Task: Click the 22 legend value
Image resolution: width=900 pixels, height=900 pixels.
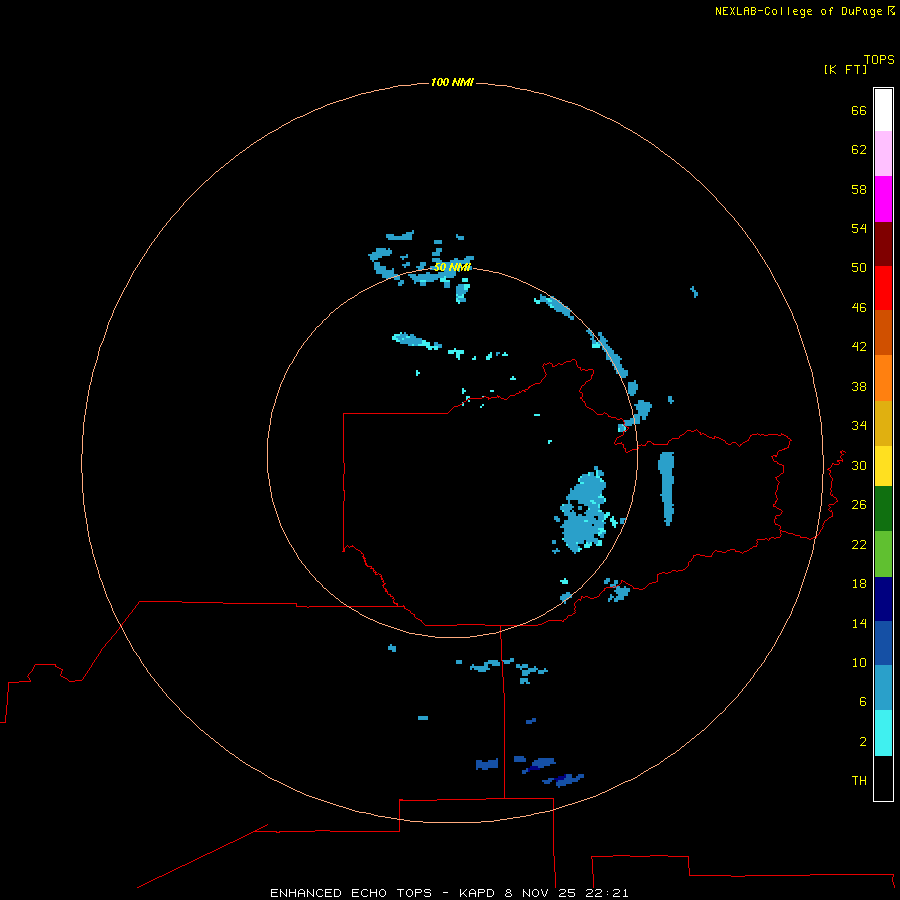Action: tap(859, 544)
